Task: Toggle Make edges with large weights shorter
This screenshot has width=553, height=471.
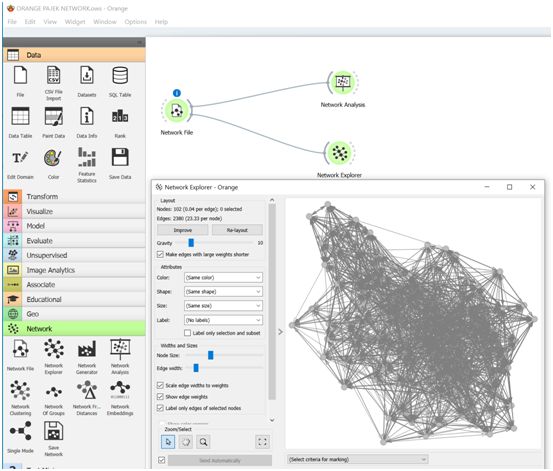Action: pos(160,254)
